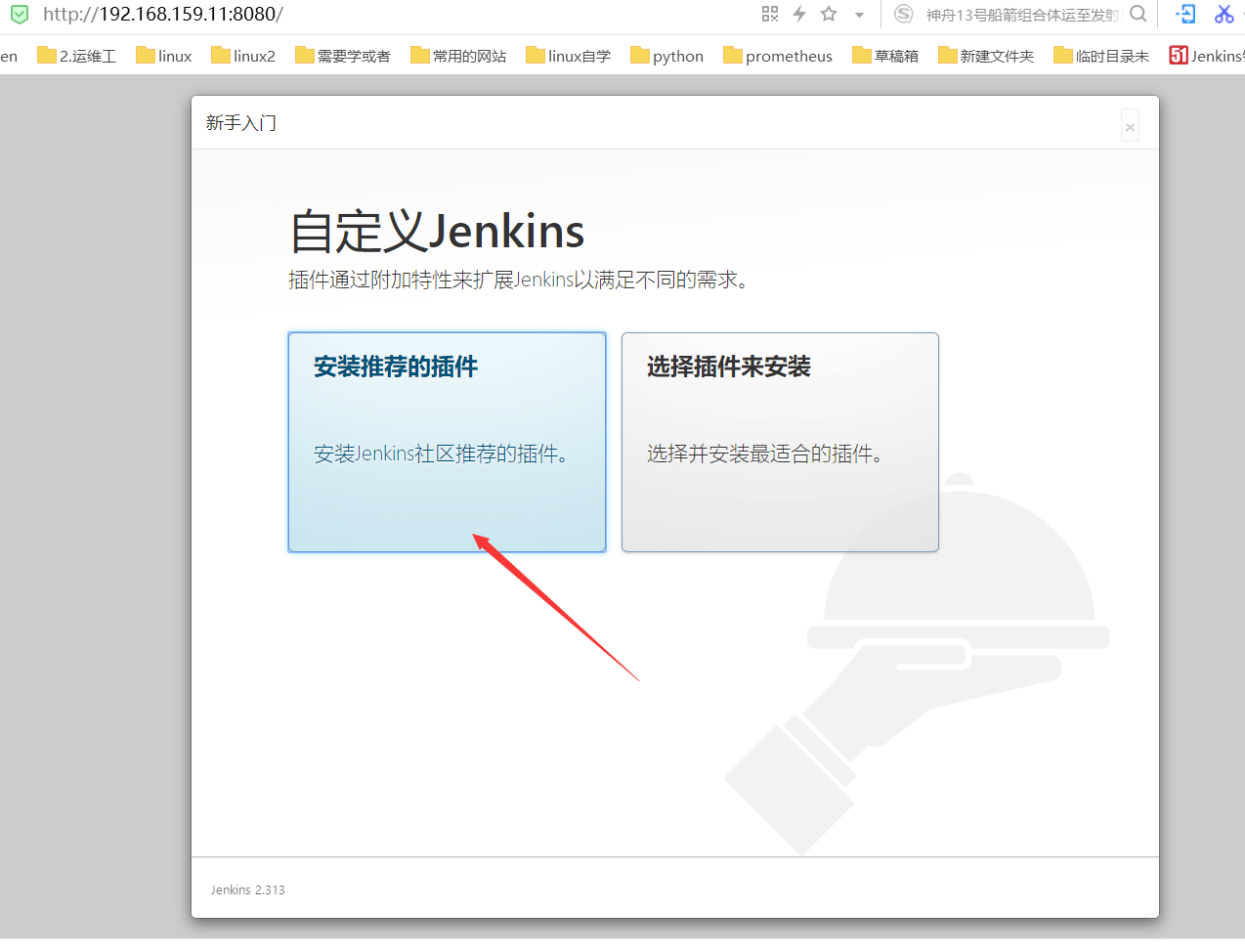
Task: Open the linux bookmark folder
Action: coord(164,56)
